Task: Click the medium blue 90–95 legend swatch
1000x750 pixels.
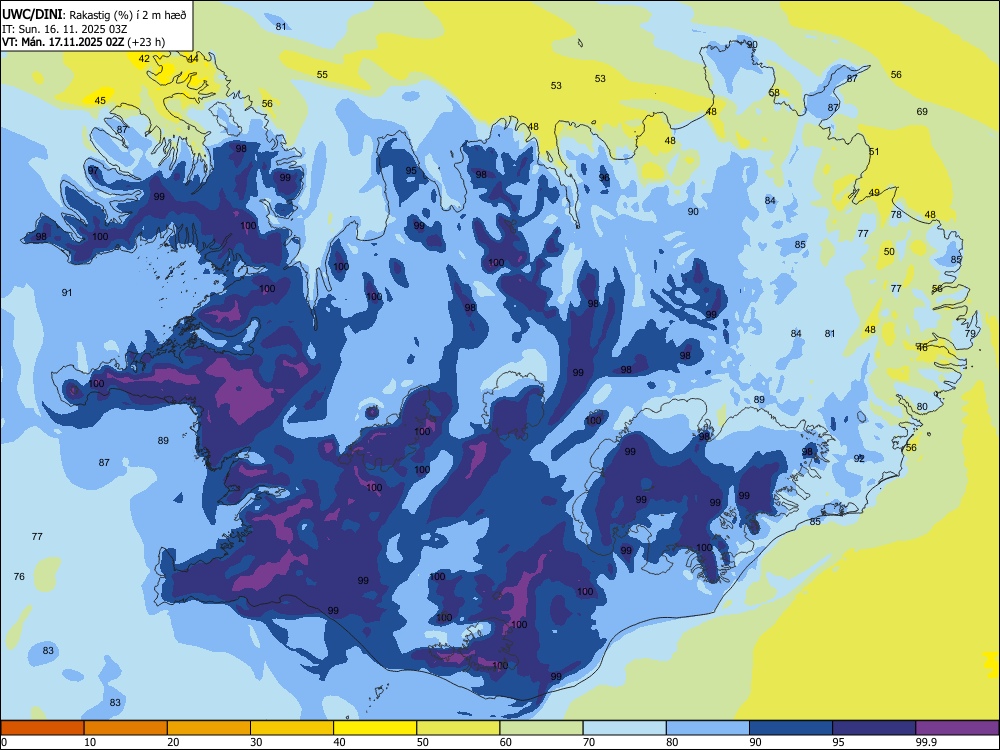Action: 791,728
